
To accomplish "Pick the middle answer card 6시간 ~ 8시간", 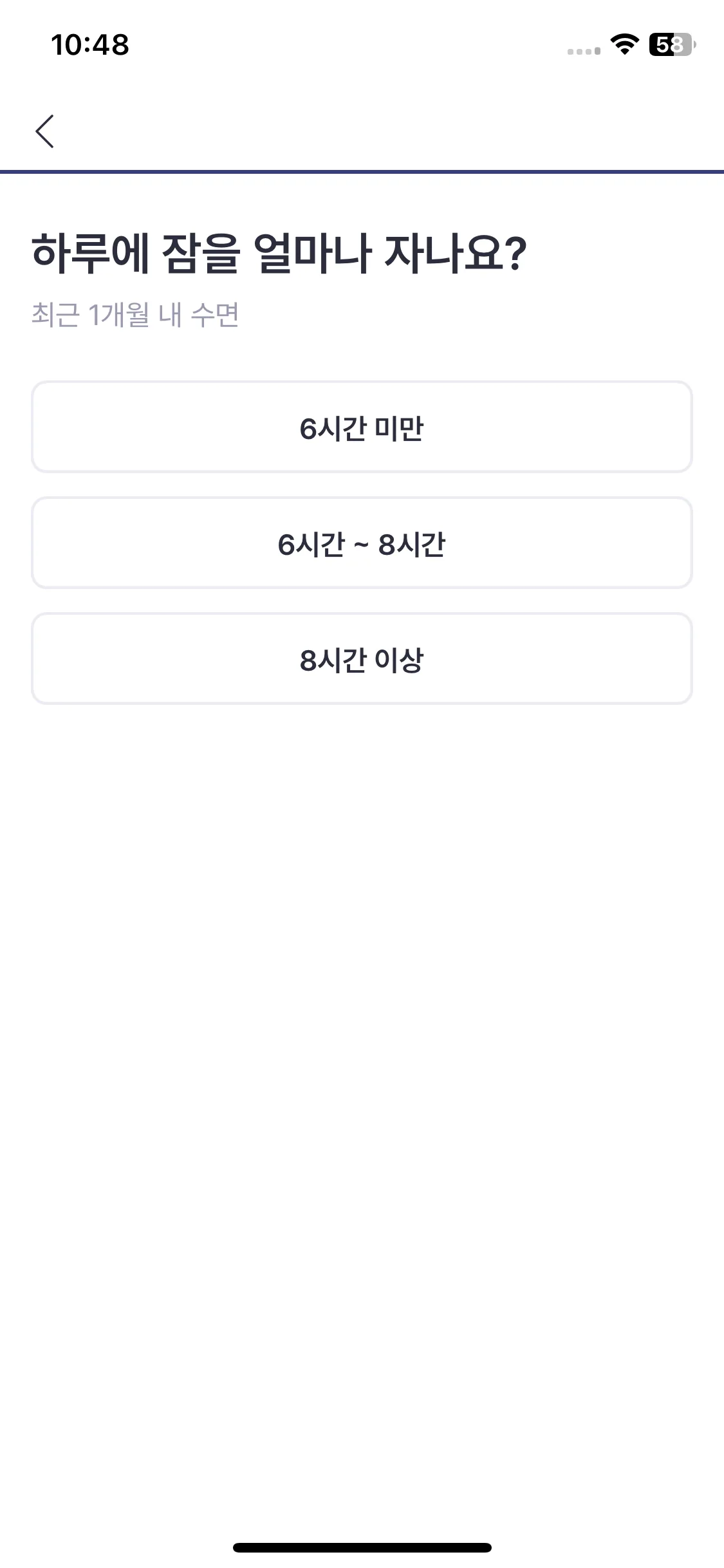I will 362,543.
